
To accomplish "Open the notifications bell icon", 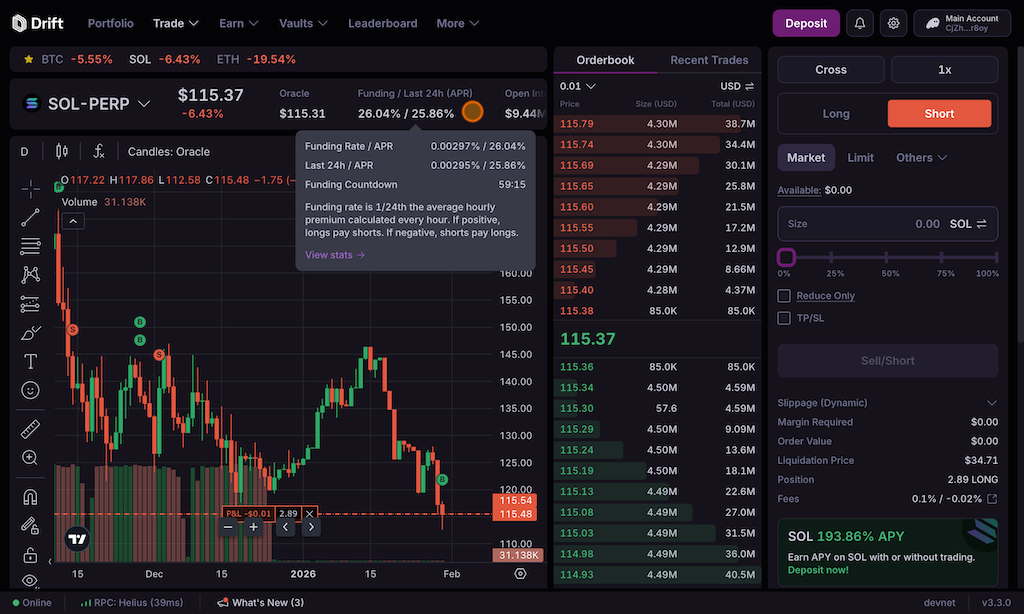I will pos(859,23).
